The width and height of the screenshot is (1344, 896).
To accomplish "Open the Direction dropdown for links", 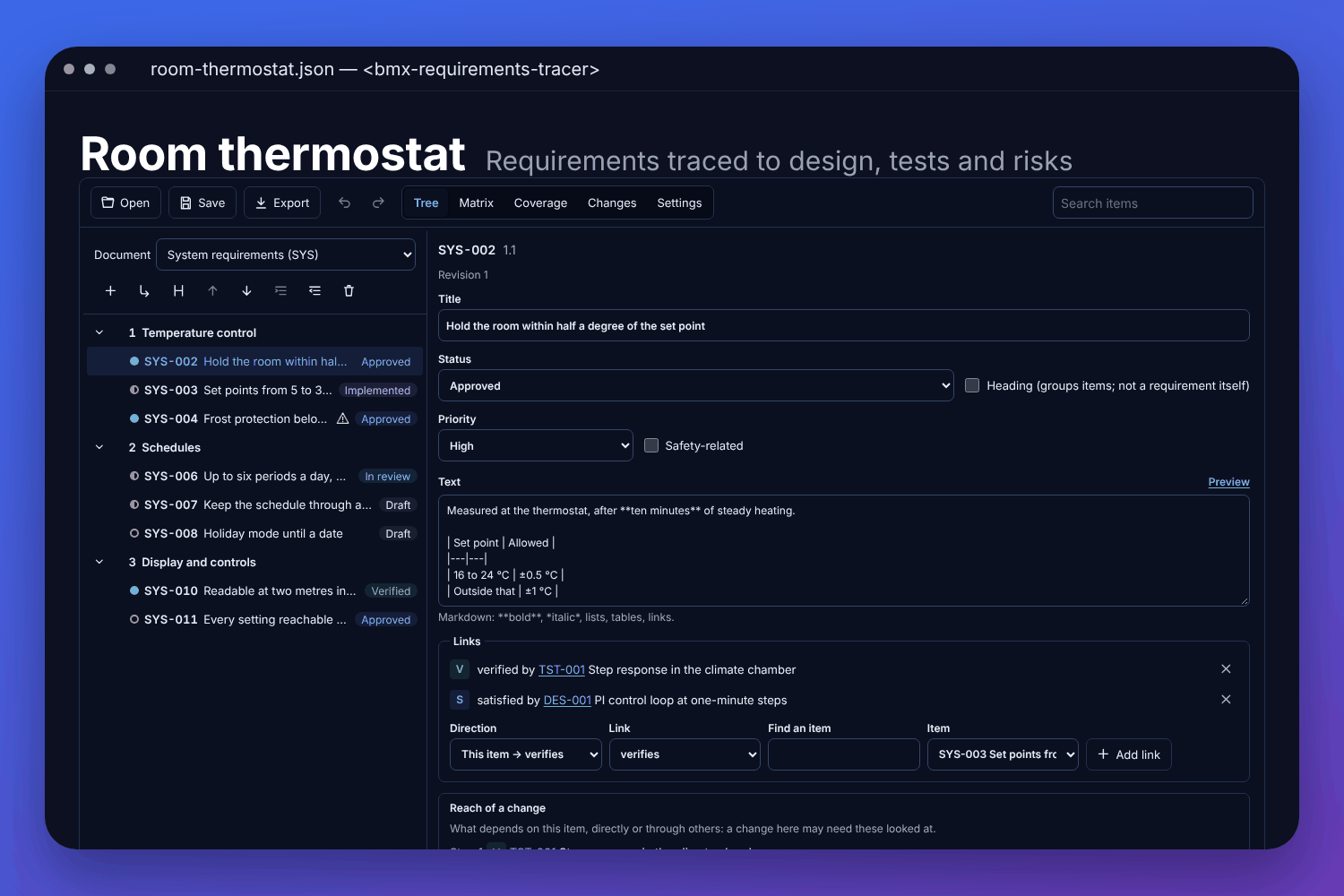I will pos(526,754).
